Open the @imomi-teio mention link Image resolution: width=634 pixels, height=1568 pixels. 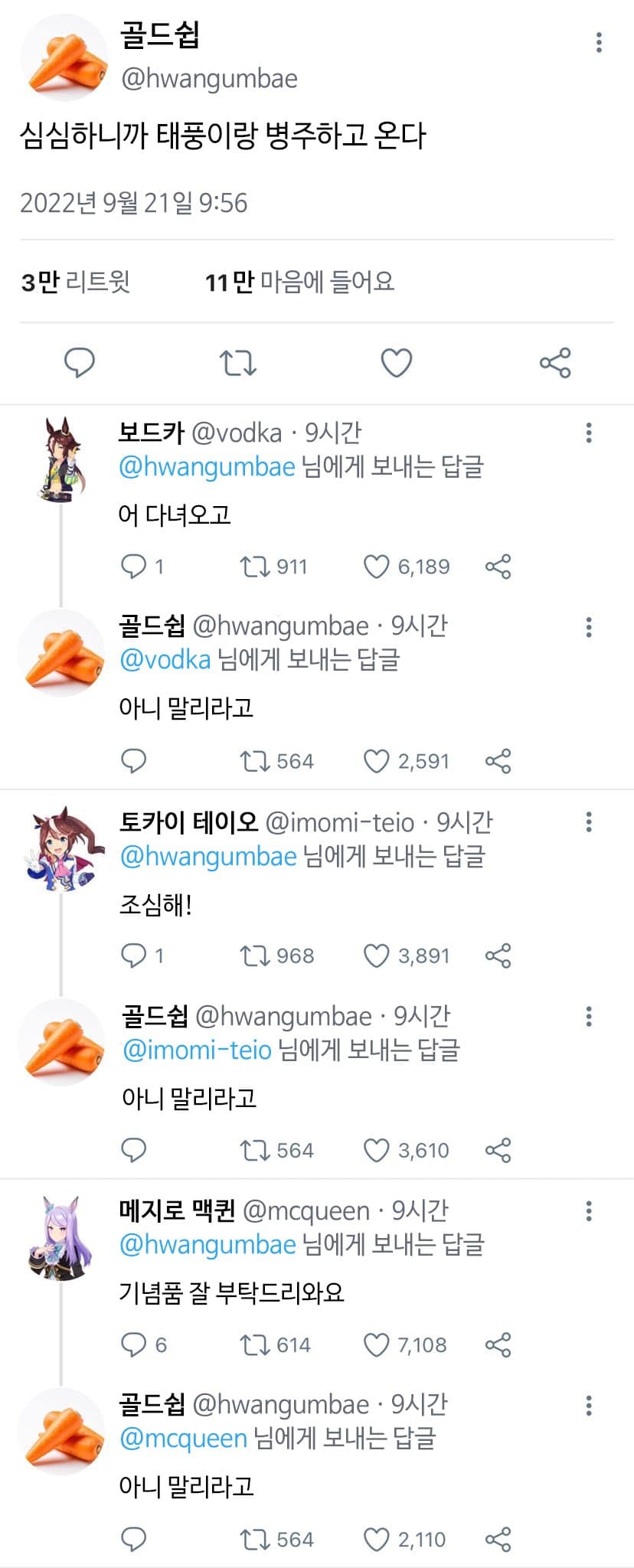(x=198, y=1050)
